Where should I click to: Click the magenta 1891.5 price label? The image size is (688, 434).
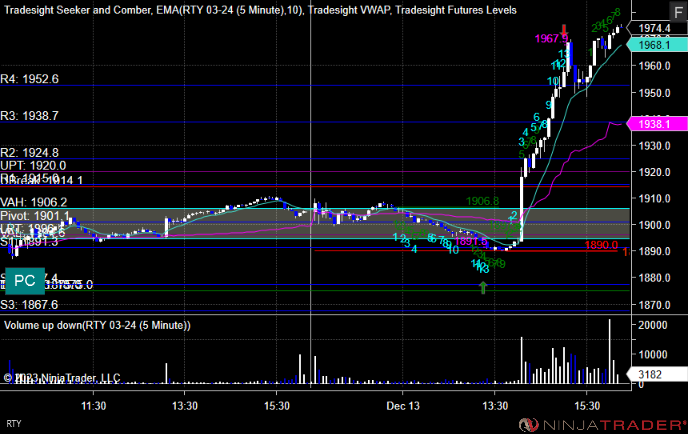point(471,241)
